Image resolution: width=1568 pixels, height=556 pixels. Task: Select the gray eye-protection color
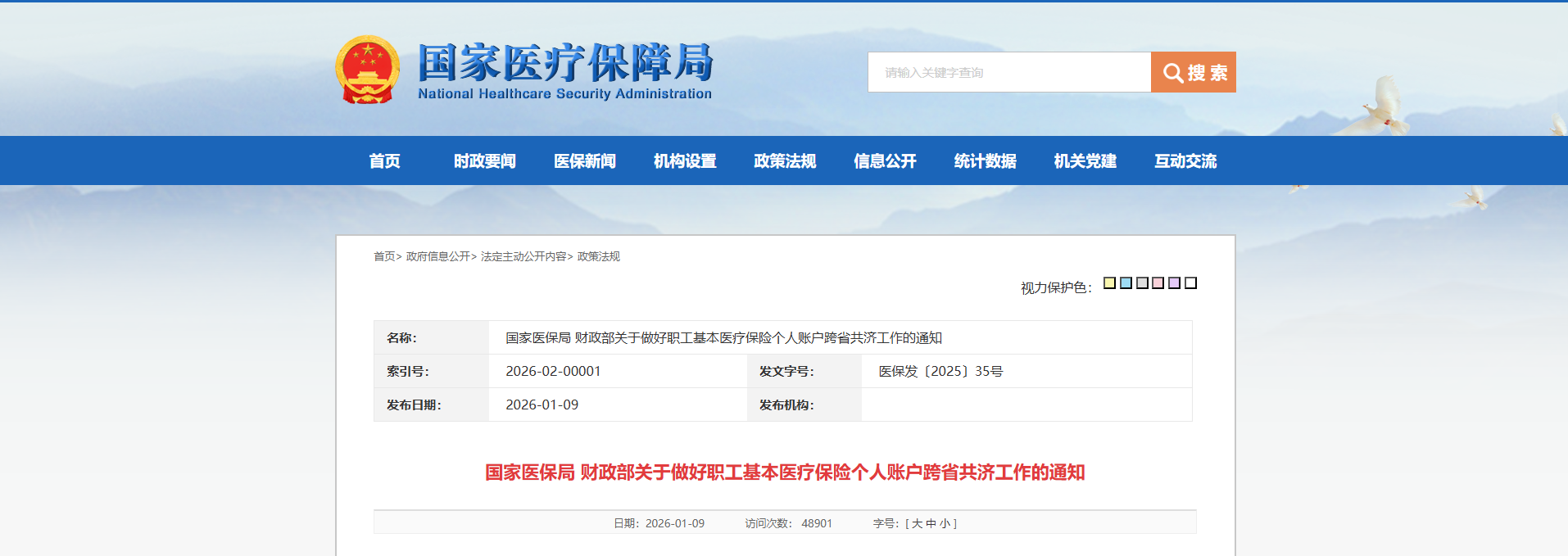tap(1142, 283)
